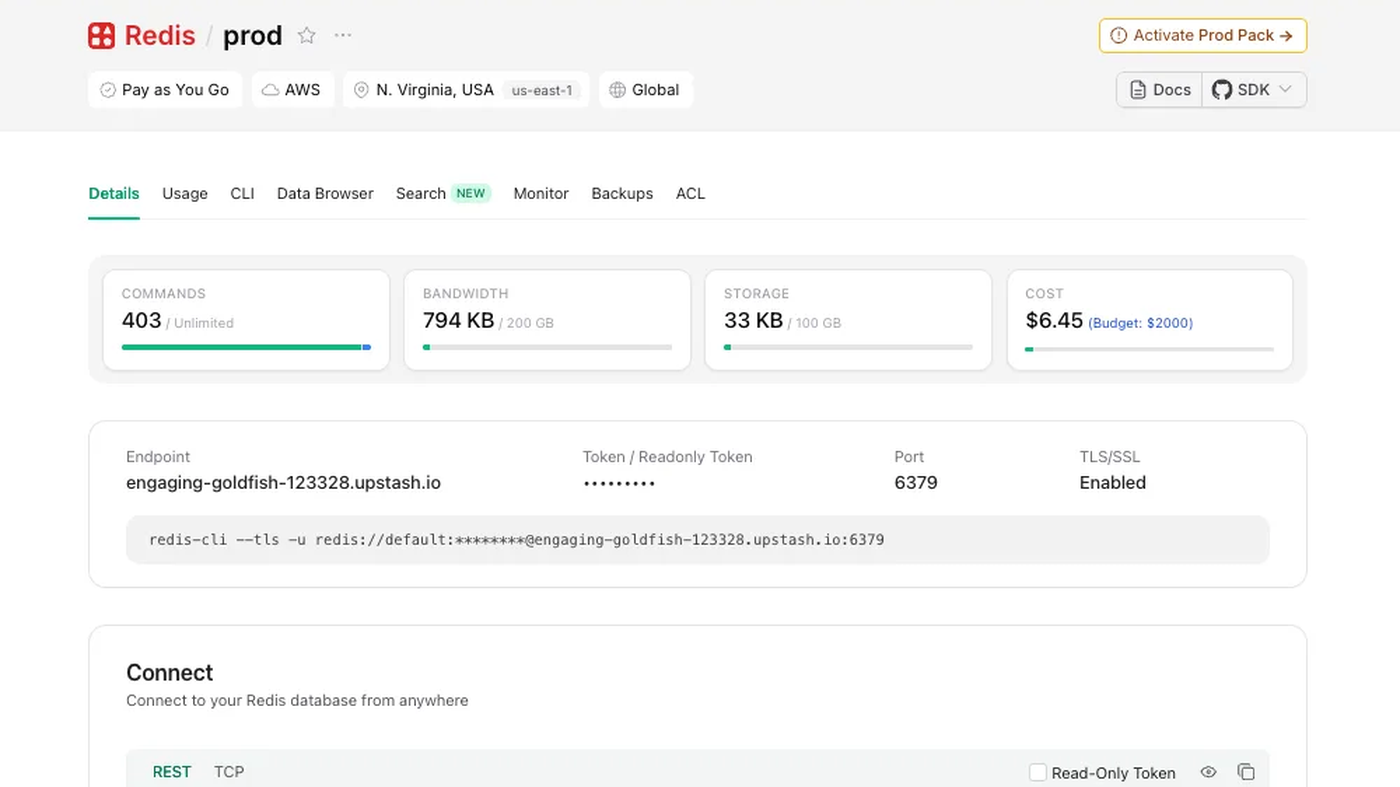Click the red Redis logo icon
1400x787 pixels.
point(102,36)
